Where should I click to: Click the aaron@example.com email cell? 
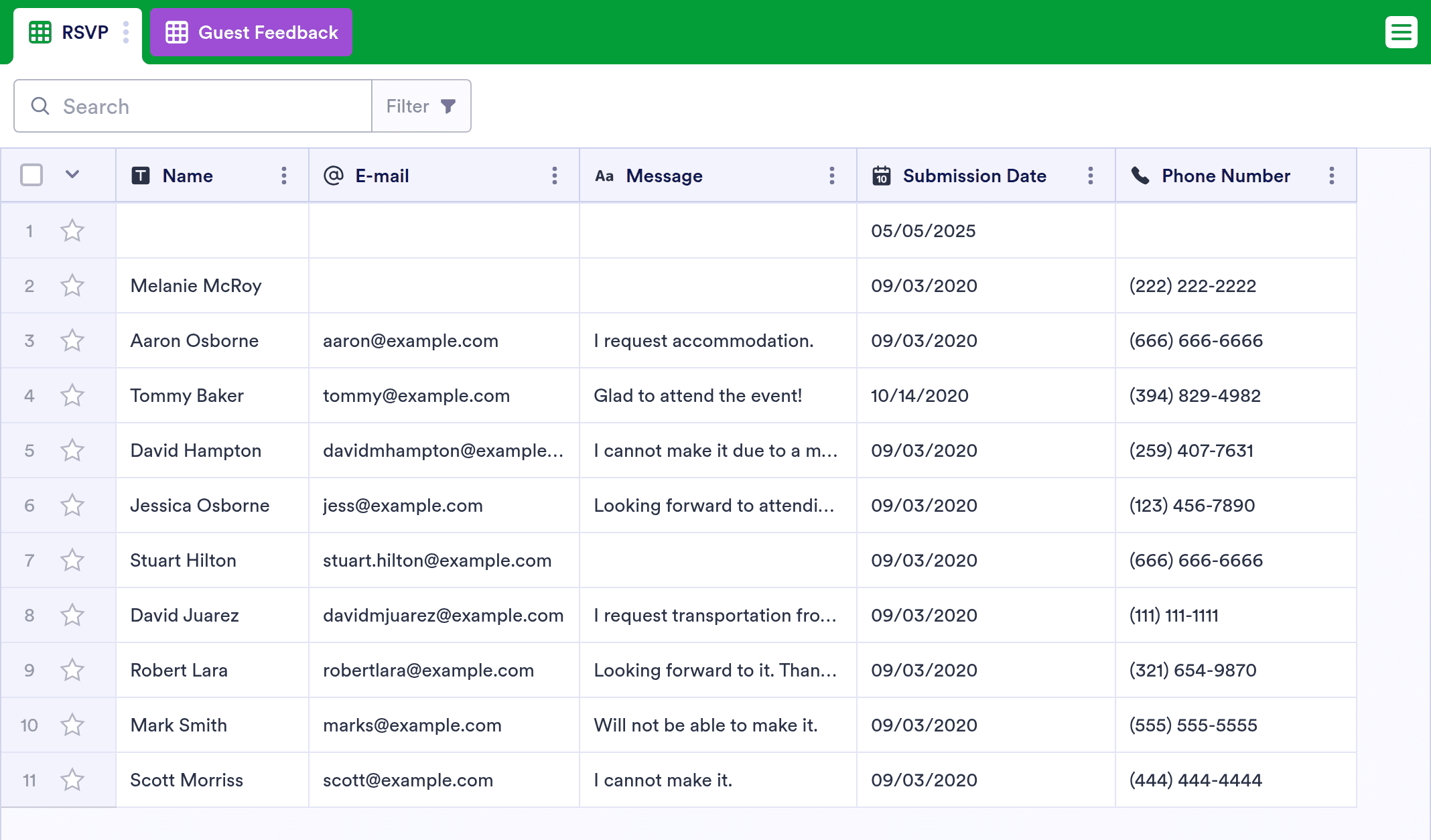[x=411, y=341]
